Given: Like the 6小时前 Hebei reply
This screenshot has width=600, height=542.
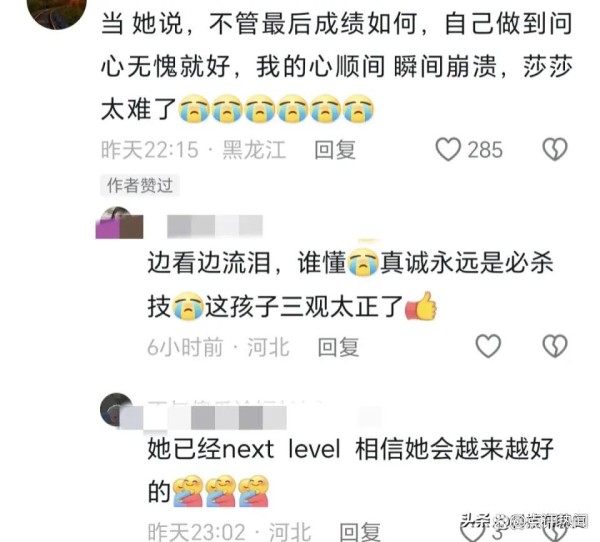Looking at the screenshot, I should coord(488,346).
